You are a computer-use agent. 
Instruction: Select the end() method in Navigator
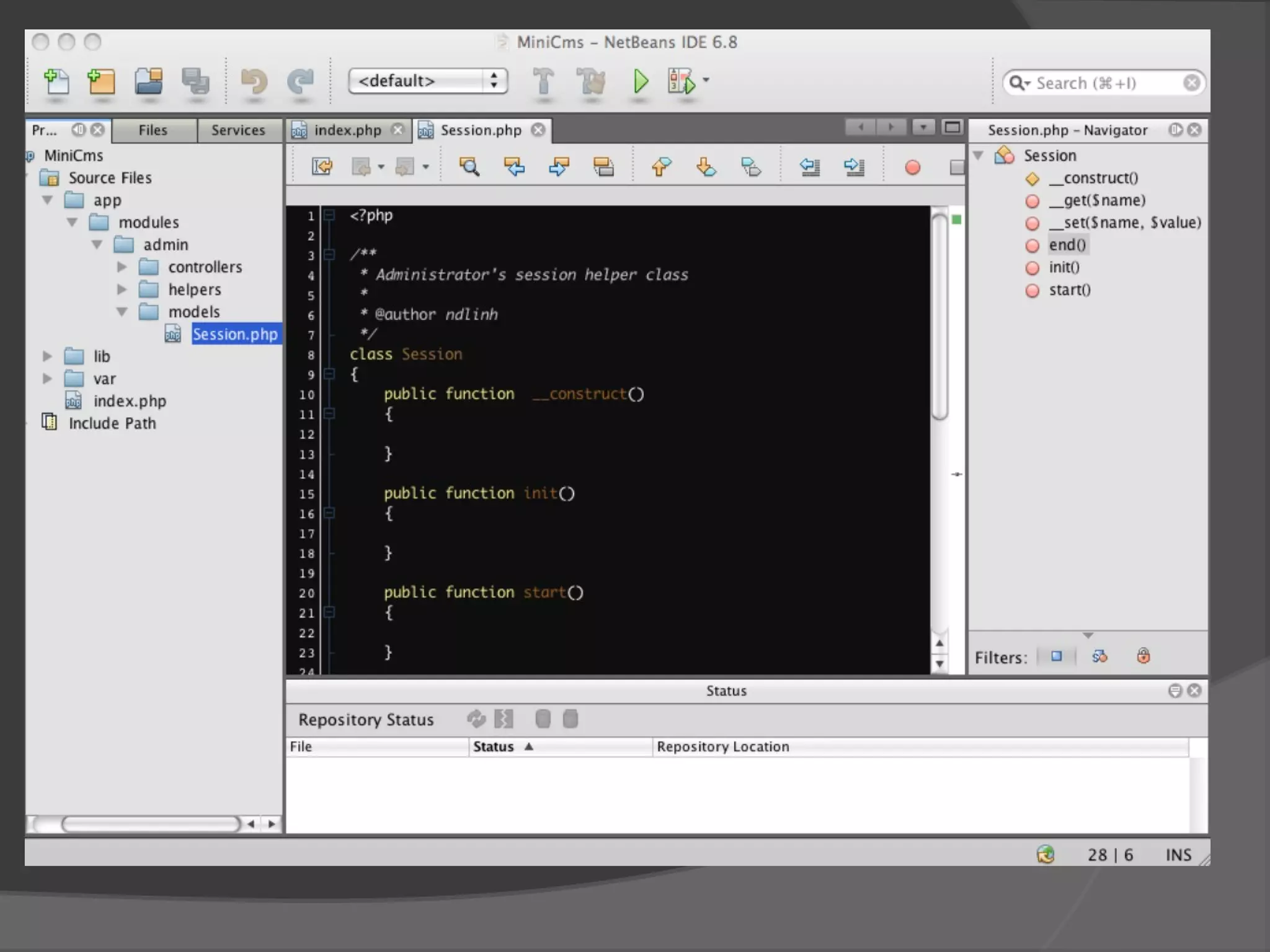coord(1067,245)
